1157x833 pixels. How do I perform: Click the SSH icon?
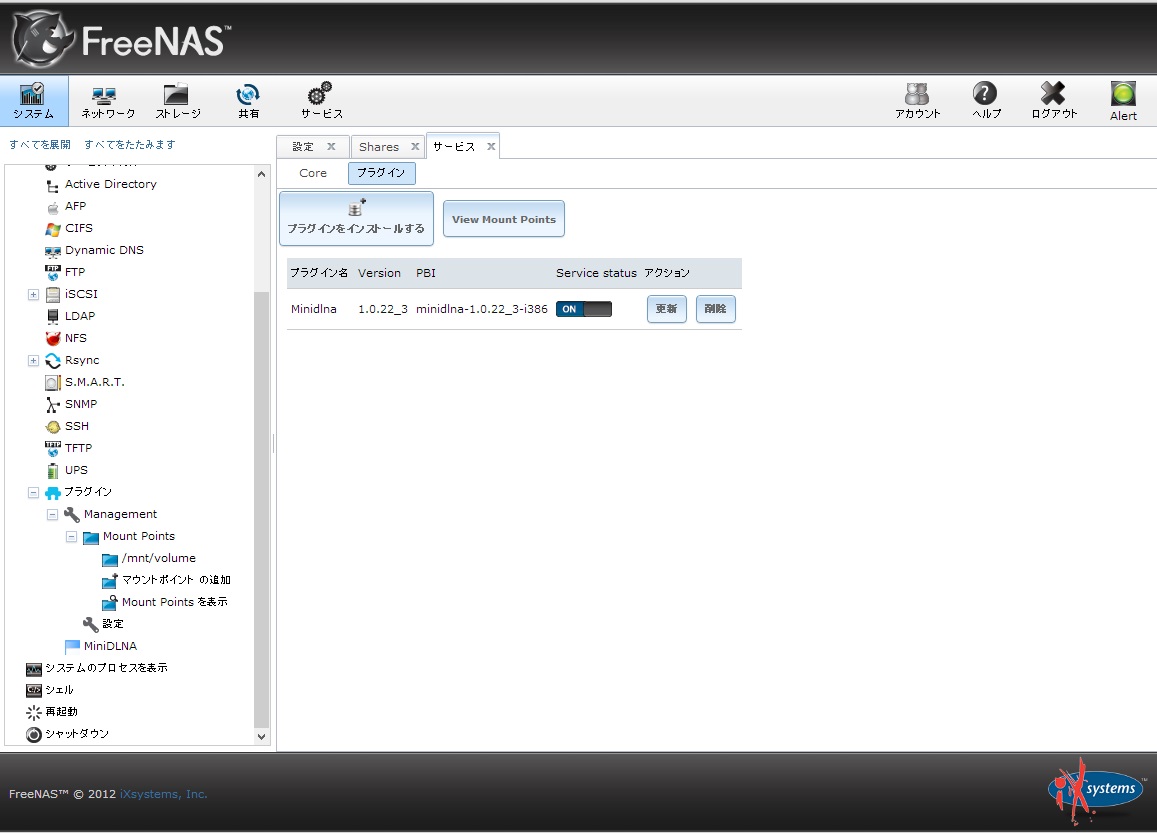click(53, 426)
